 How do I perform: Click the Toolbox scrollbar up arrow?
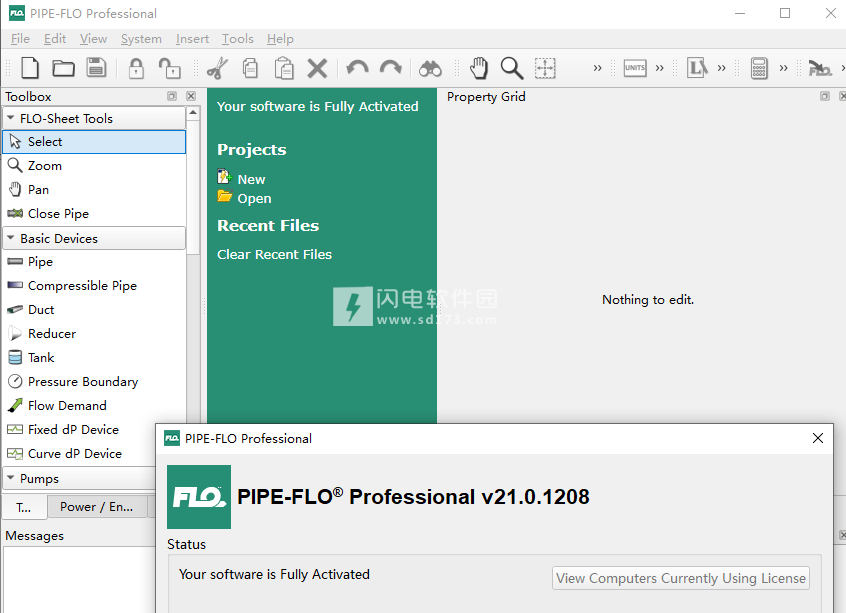point(193,113)
